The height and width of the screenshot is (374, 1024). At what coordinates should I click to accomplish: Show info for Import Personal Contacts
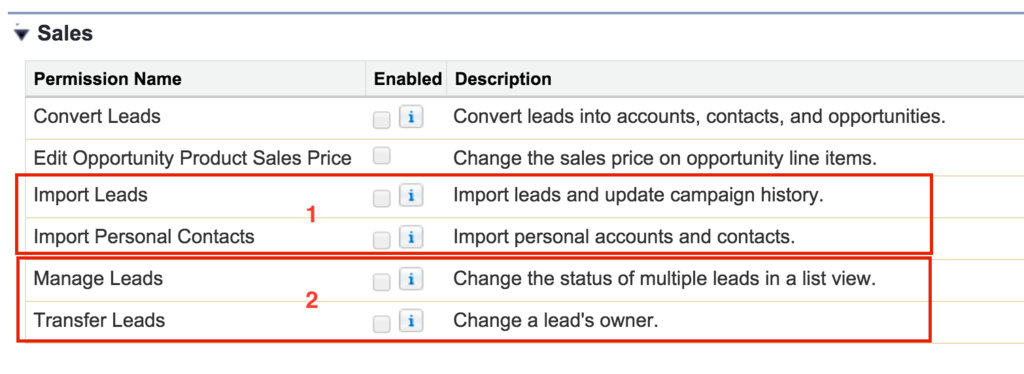pos(411,238)
